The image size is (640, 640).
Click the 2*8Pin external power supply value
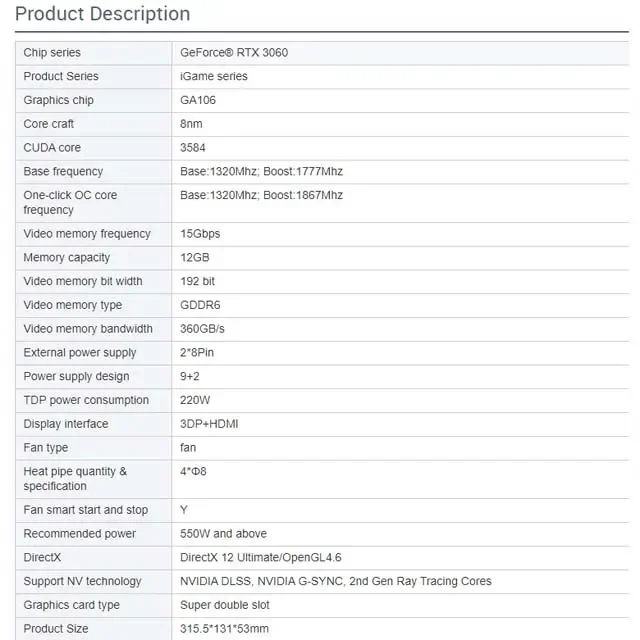197,352
